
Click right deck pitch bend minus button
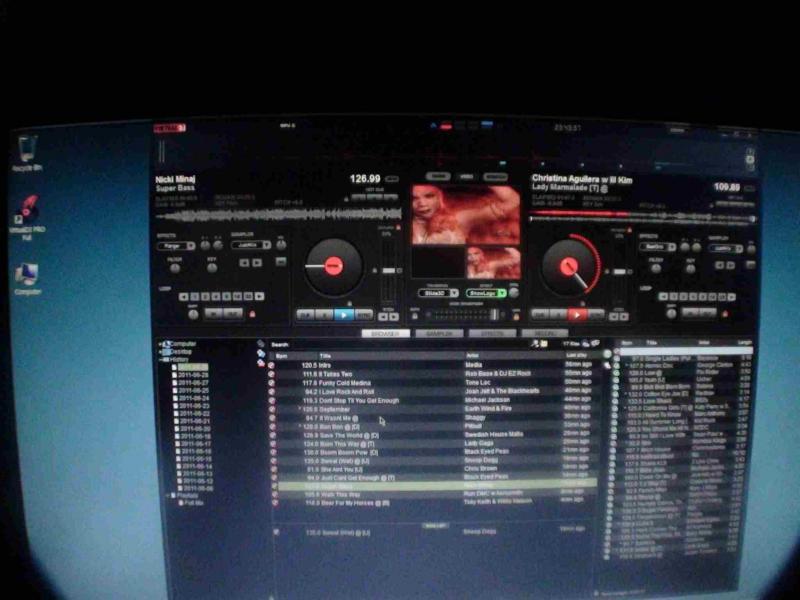click(613, 317)
